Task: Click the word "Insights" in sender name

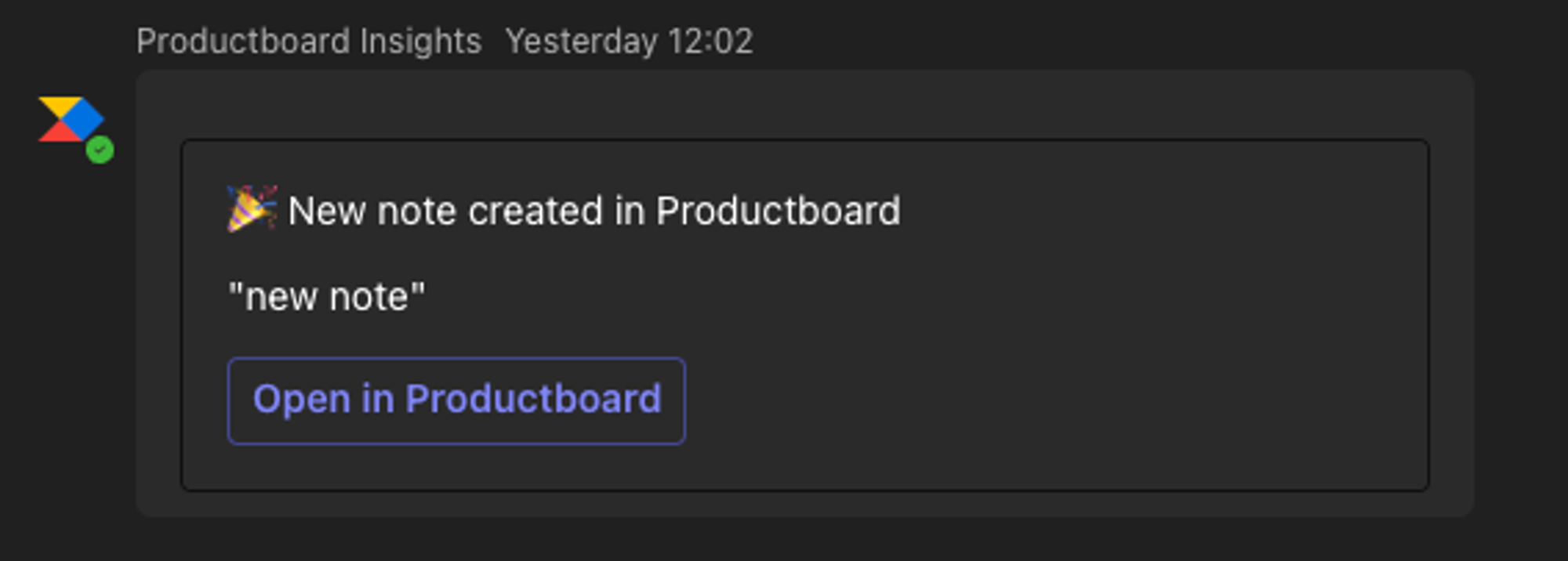Action: coord(420,41)
